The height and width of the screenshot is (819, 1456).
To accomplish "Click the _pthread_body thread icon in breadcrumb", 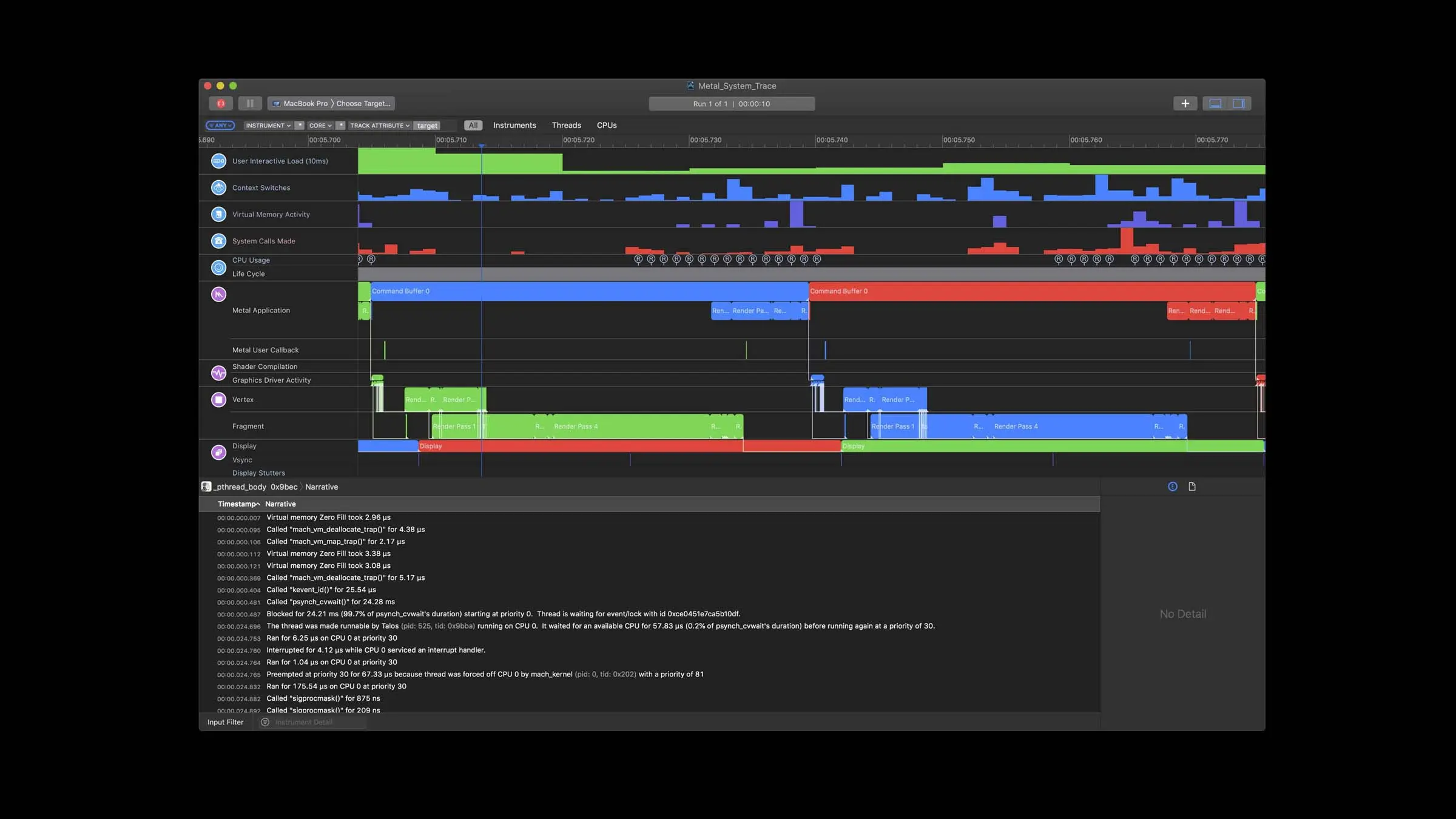I will coord(206,487).
